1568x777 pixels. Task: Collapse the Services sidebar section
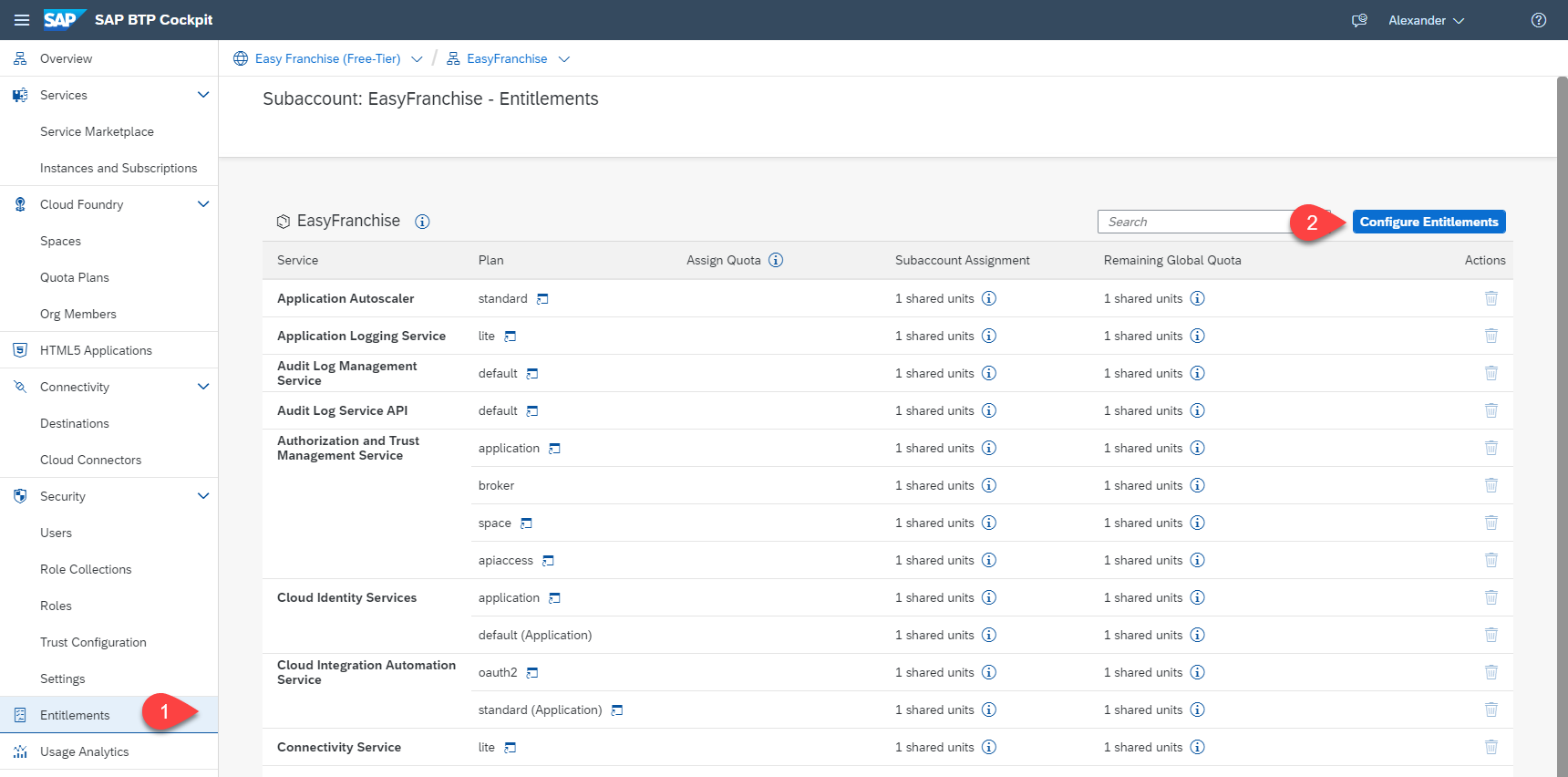[203, 95]
